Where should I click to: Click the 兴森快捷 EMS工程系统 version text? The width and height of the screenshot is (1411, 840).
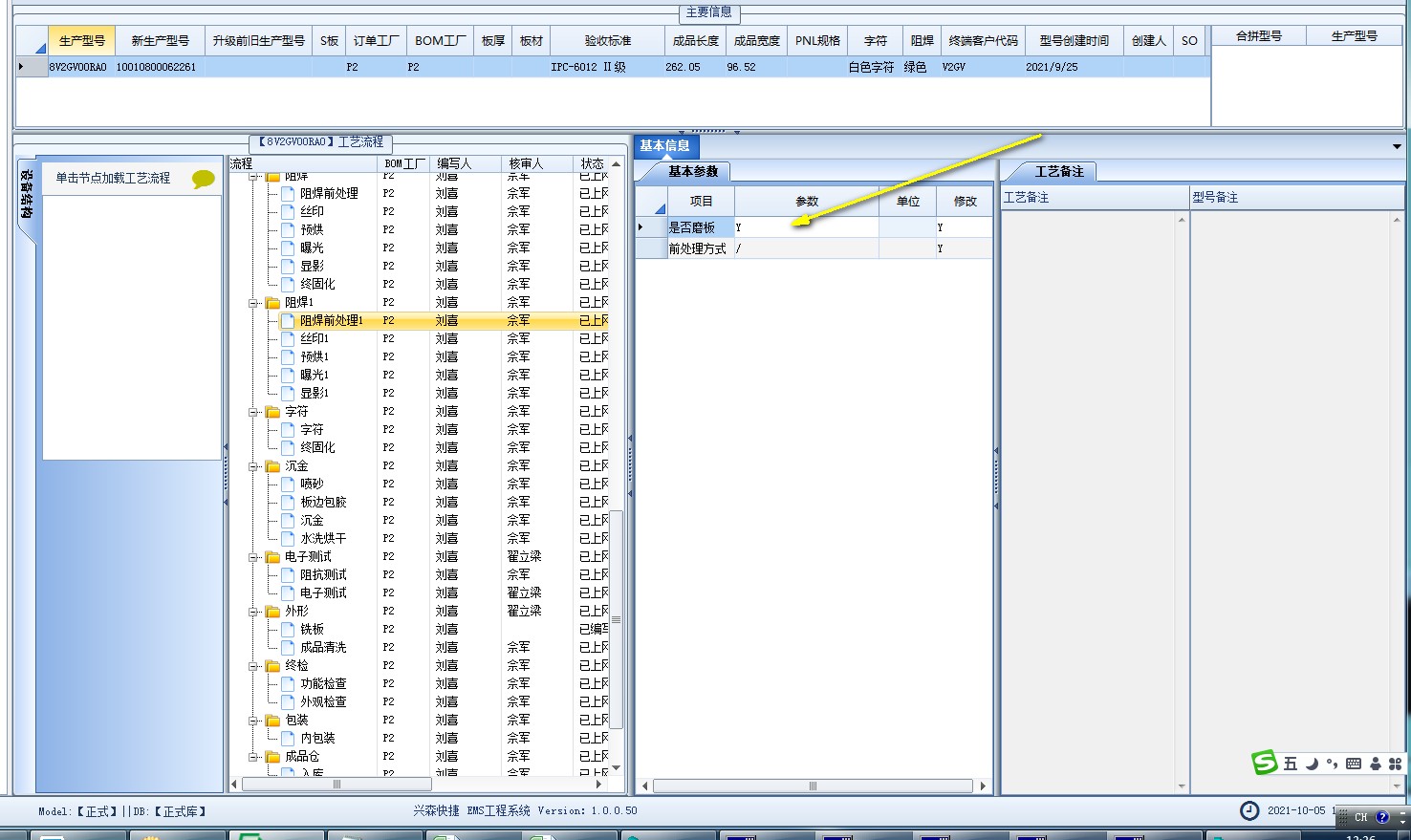tap(525, 810)
